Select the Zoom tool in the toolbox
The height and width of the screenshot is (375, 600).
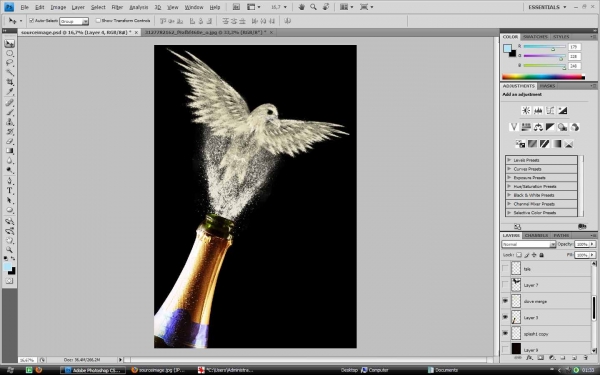pyautogui.click(x=10, y=250)
